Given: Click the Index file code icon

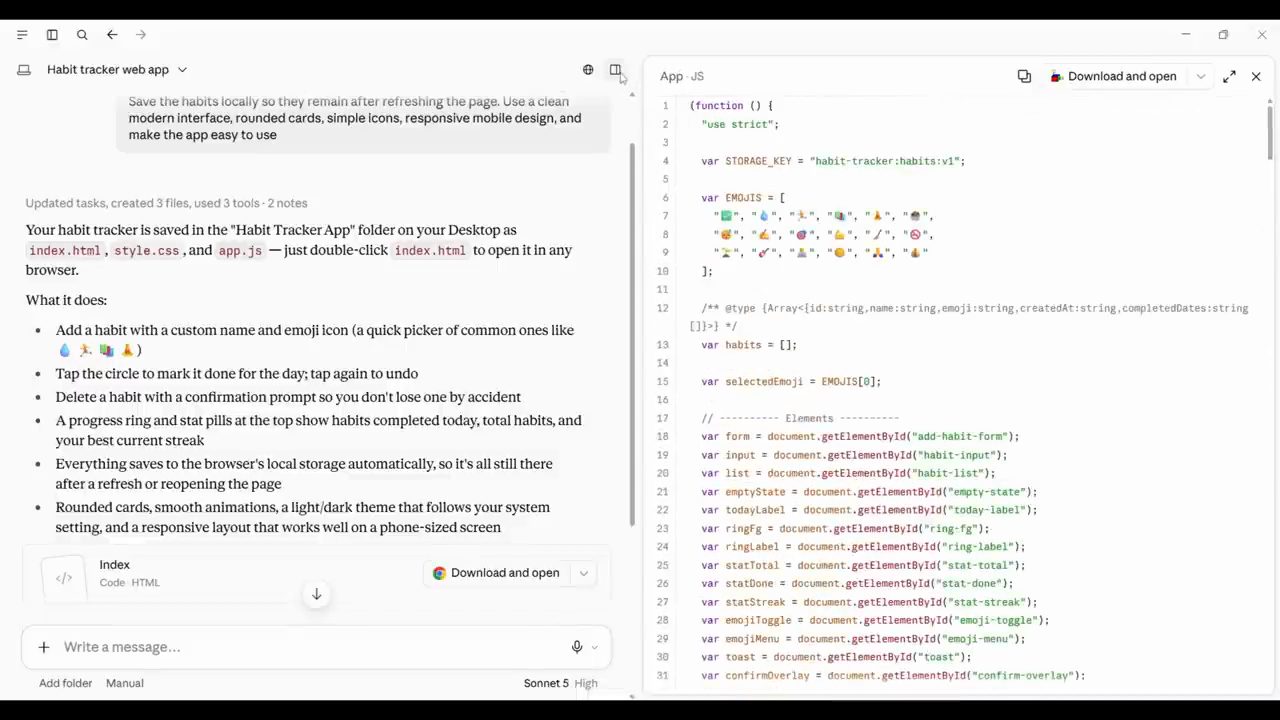Looking at the screenshot, I should [x=64, y=578].
